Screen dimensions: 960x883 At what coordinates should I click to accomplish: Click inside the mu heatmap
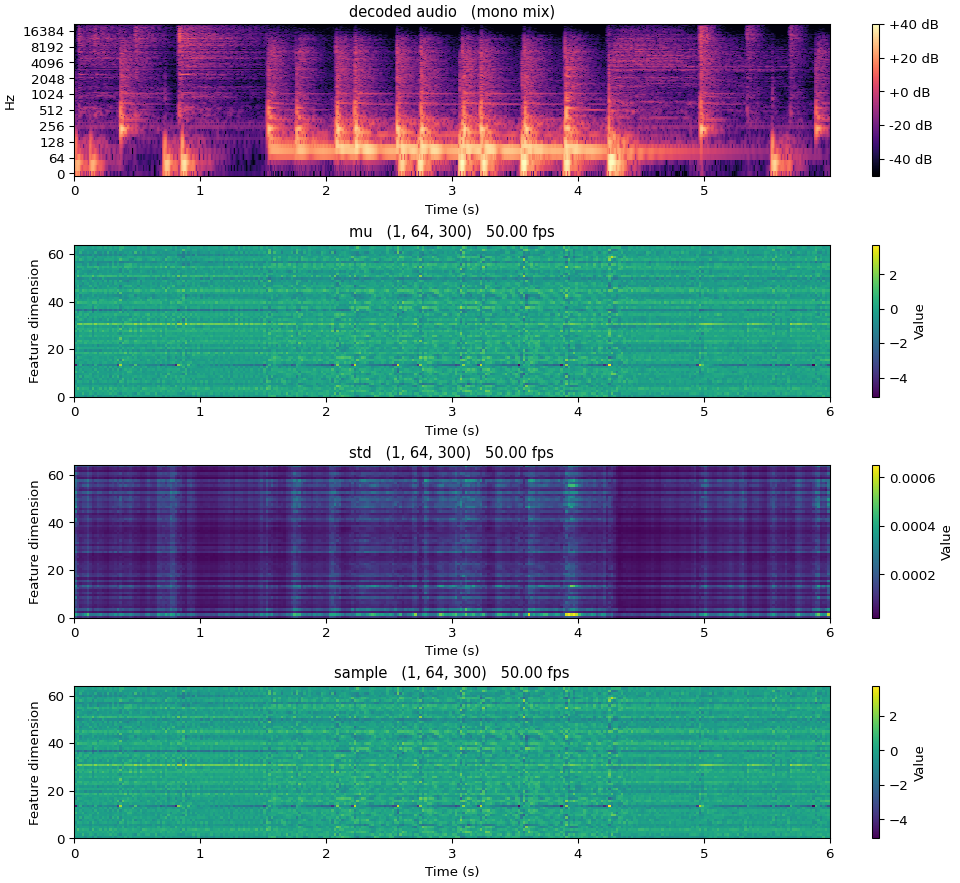(x=452, y=321)
